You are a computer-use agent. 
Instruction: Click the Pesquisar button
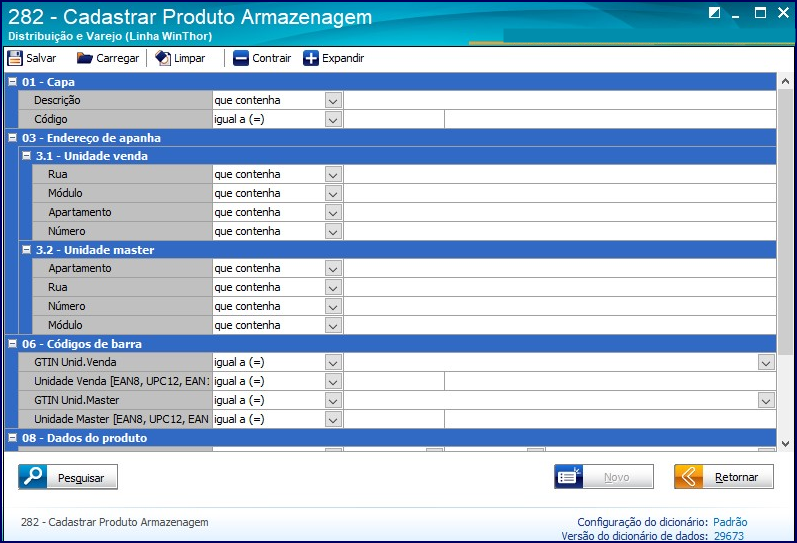pyautogui.click(x=68, y=477)
